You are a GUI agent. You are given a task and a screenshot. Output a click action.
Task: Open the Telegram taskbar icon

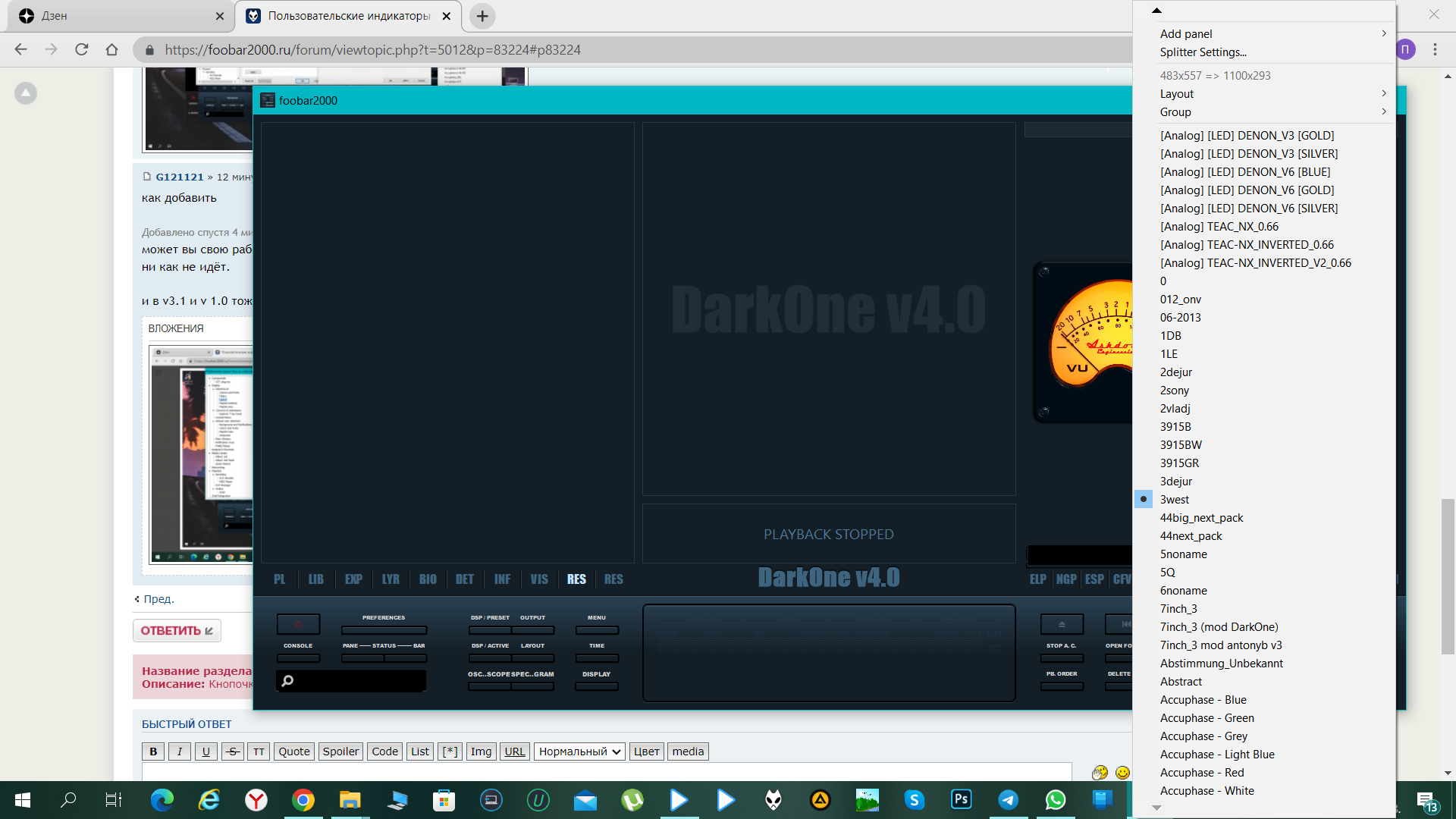tap(1008, 799)
